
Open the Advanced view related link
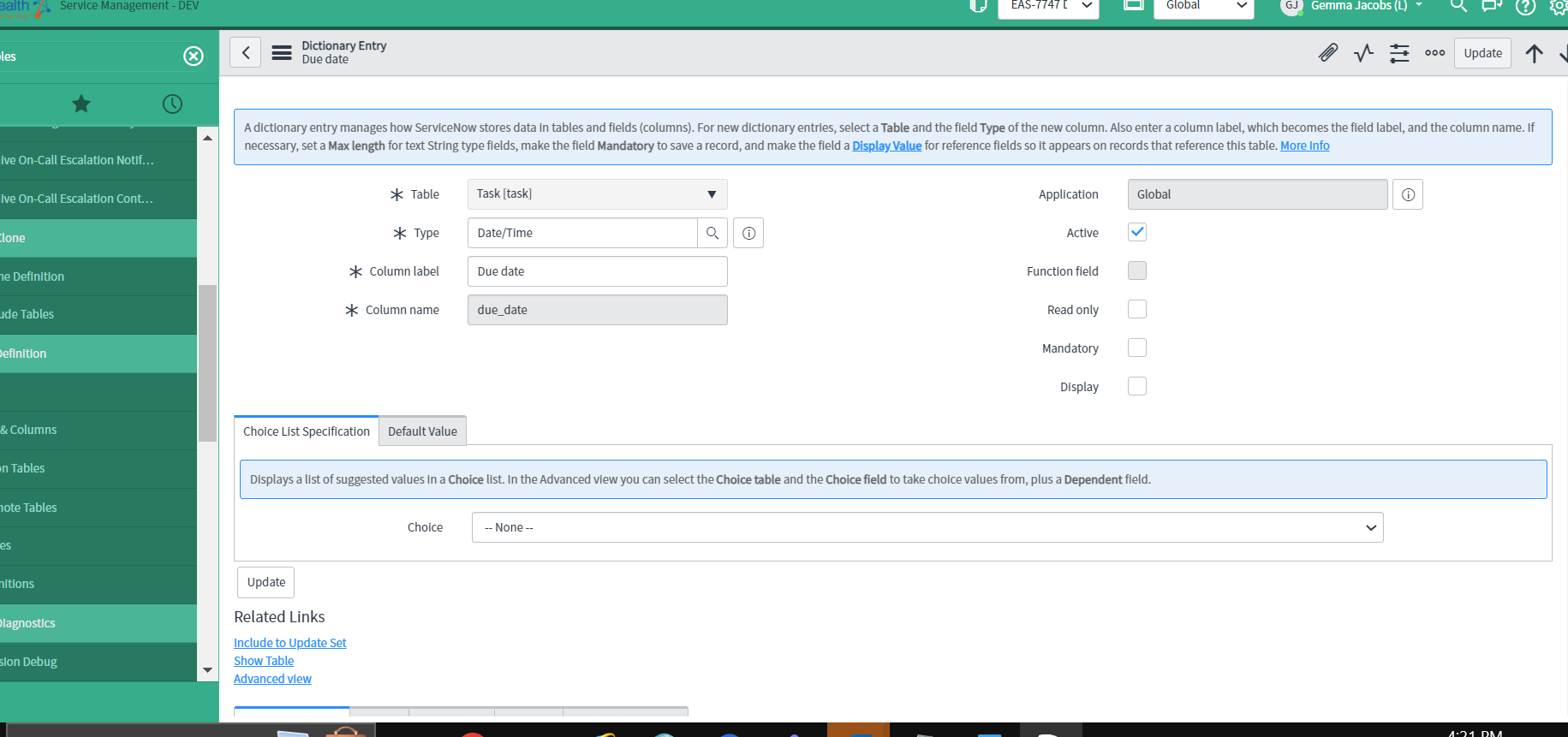(272, 679)
